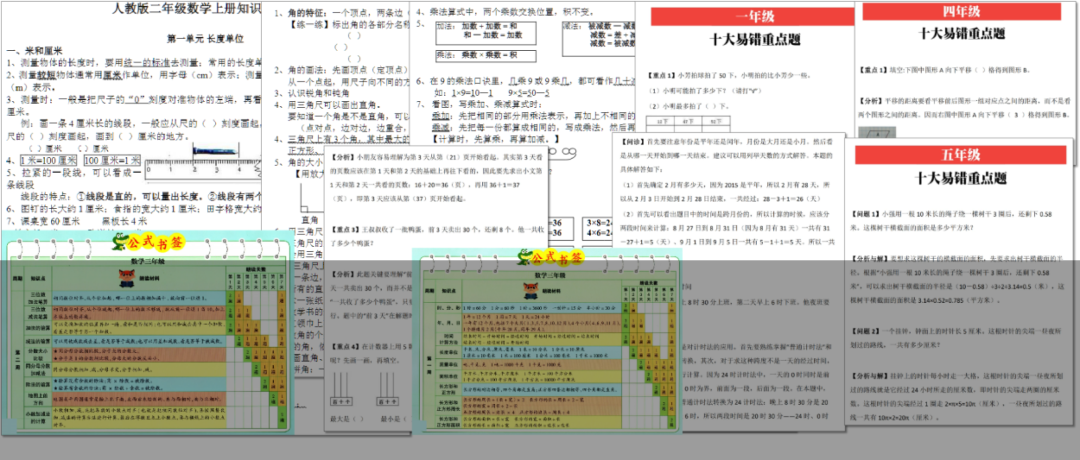Click the 数学三年级 title on center bookmark card
This screenshot has width=1080, height=460.
coord(550,275)
